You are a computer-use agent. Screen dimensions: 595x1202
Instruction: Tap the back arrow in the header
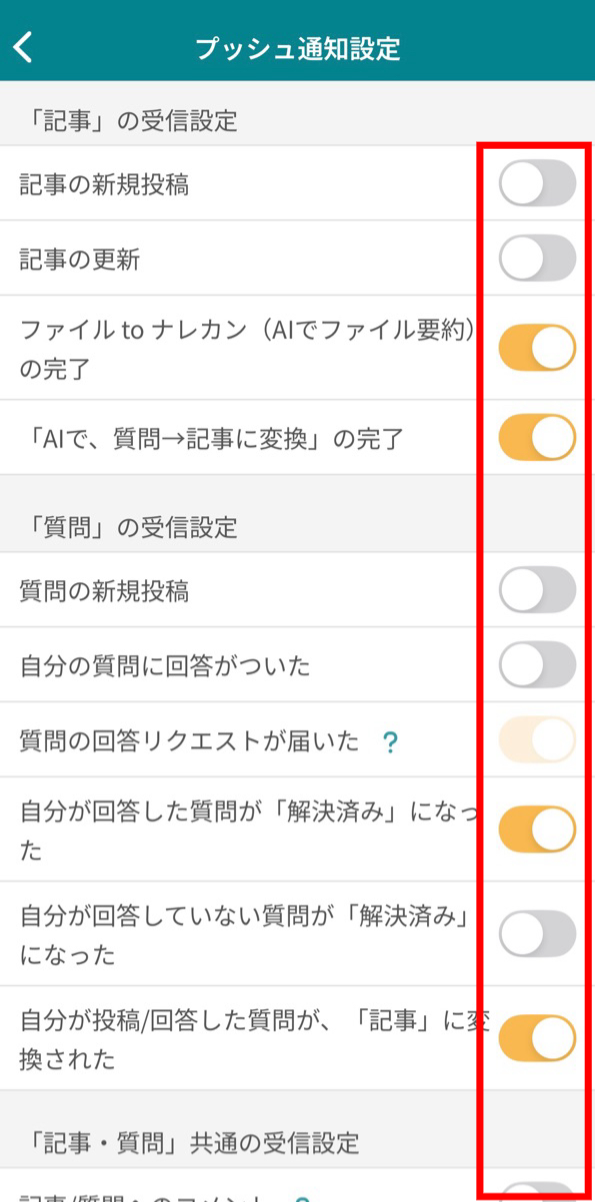22,45
